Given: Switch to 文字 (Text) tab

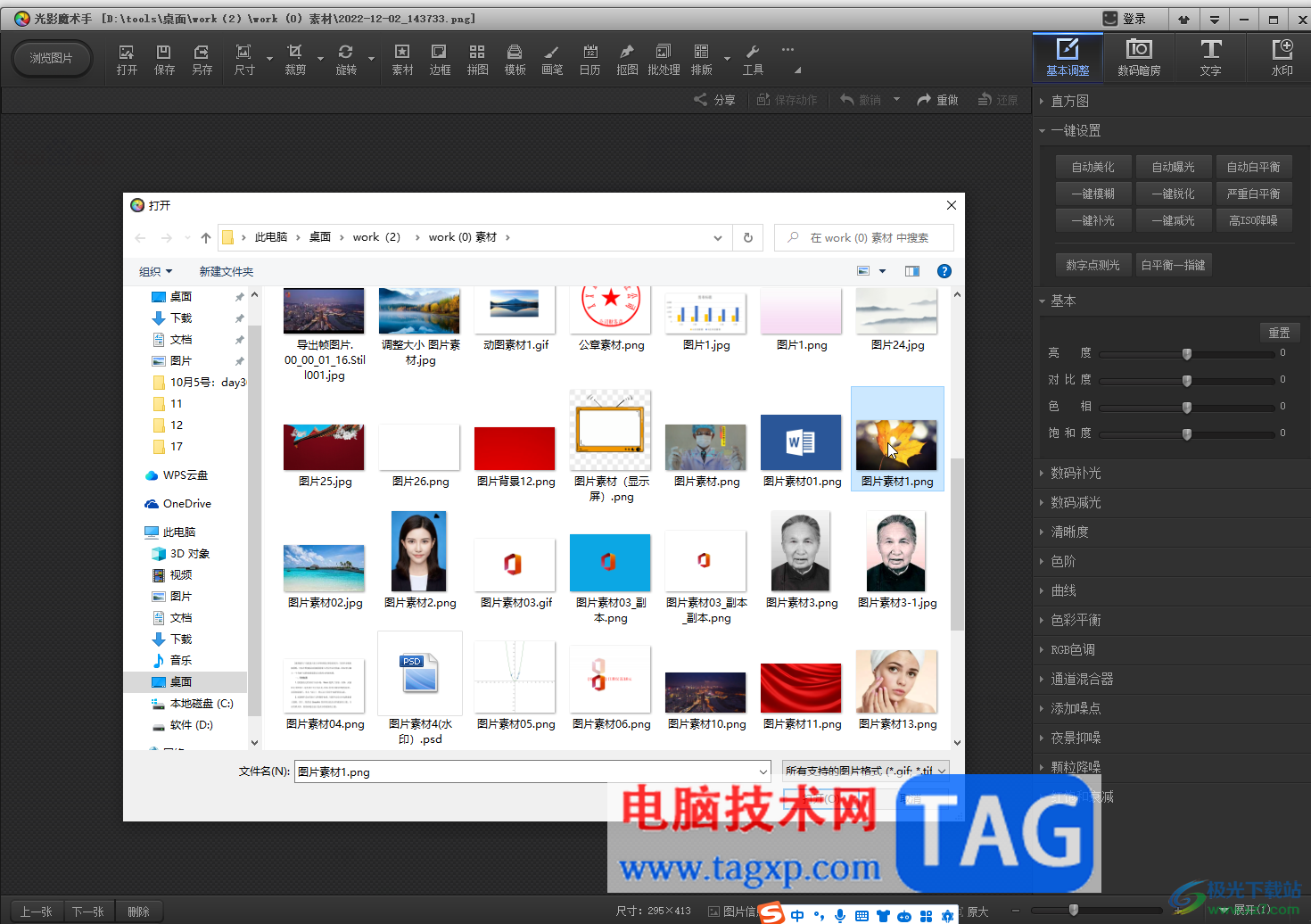Looking at the screenshot, I should (x=1210, y=57).
